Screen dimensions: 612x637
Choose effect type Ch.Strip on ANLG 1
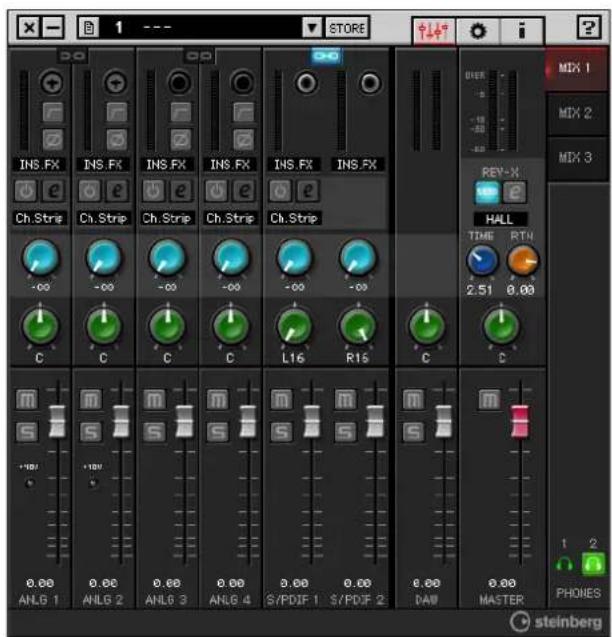(x=39, y=218)
